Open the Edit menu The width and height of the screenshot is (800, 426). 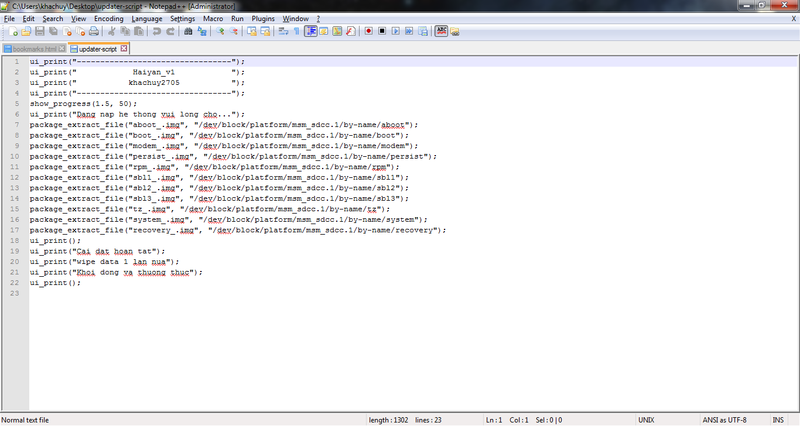(29, 18)
